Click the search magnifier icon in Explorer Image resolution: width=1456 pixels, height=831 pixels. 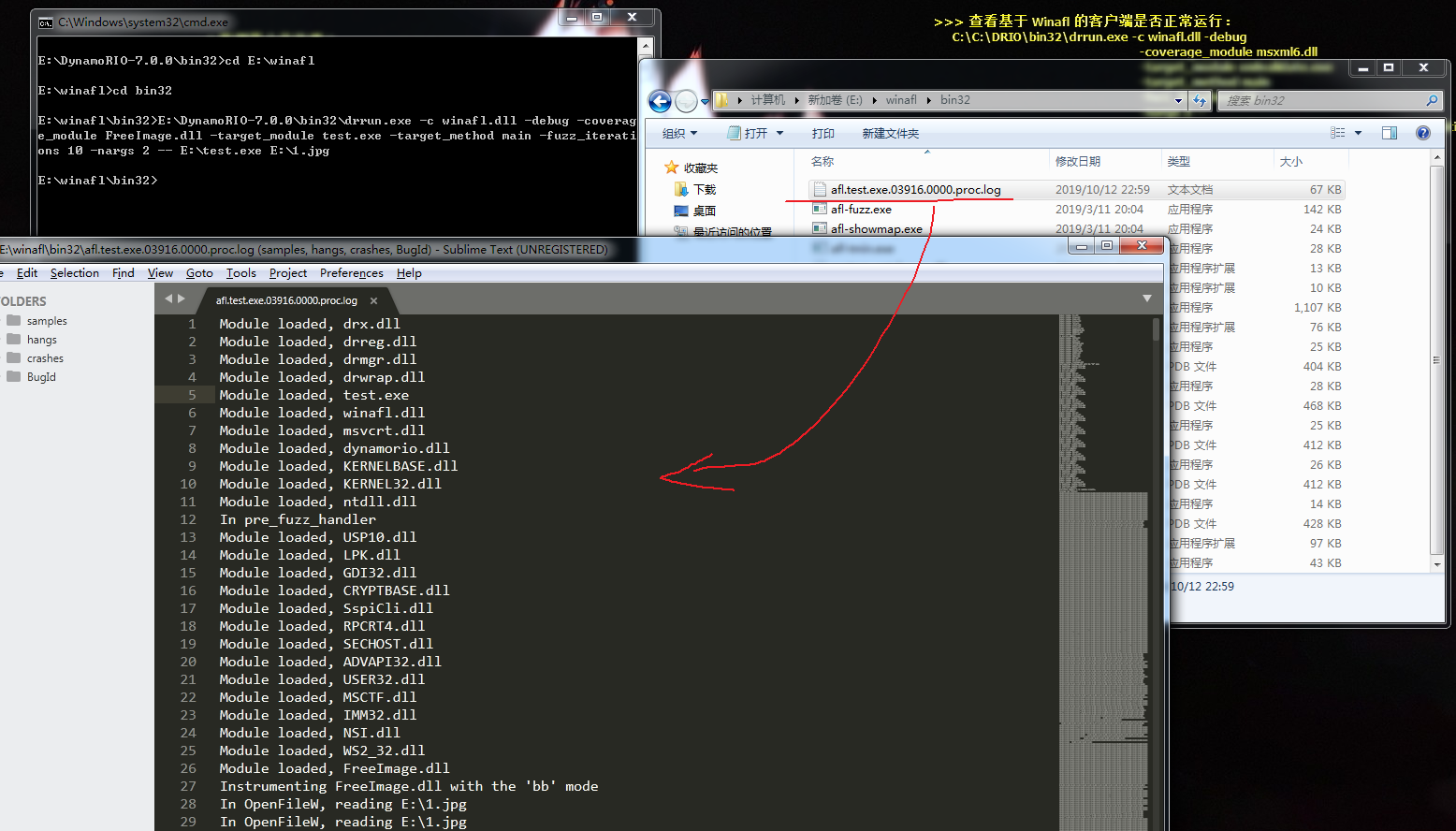[x=1432, y=100]
